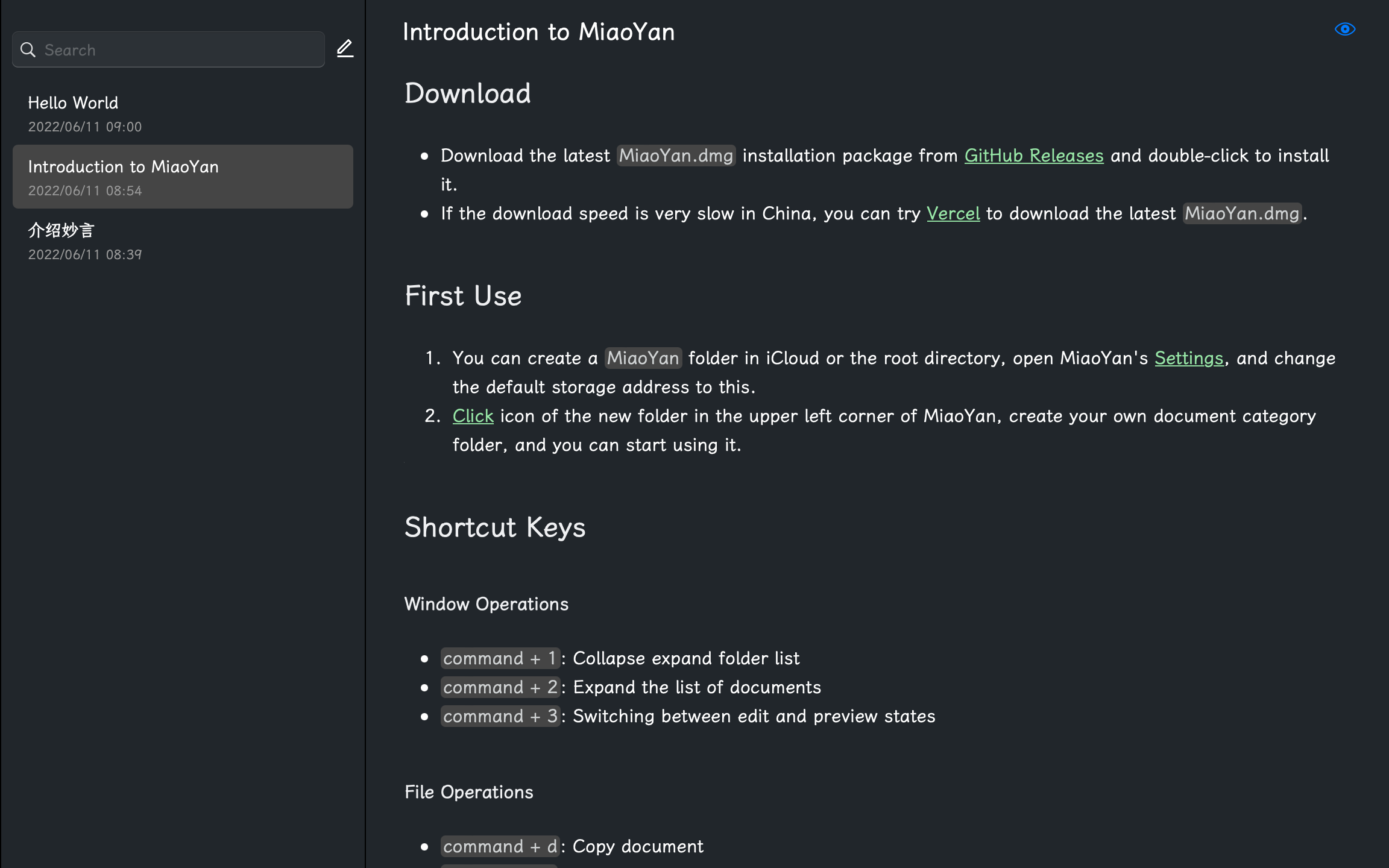1389x868 pixels.
Task: Click the text Copy document
Action: click(x=638, y=846)
